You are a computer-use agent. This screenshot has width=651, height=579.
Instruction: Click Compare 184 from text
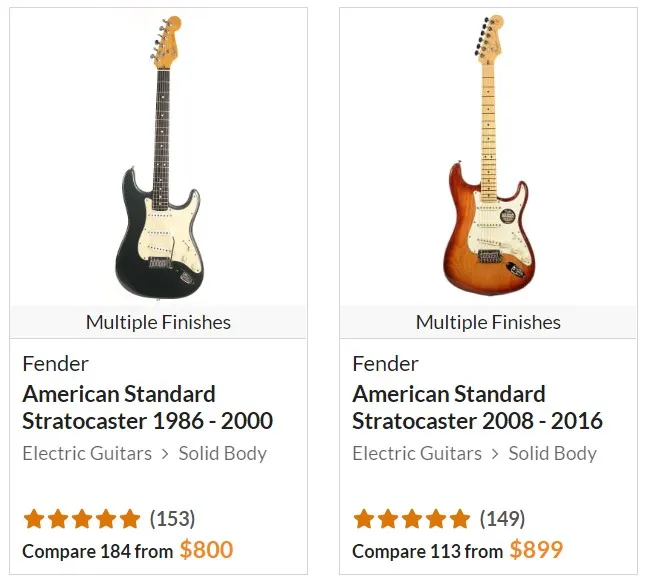point(97,551)
